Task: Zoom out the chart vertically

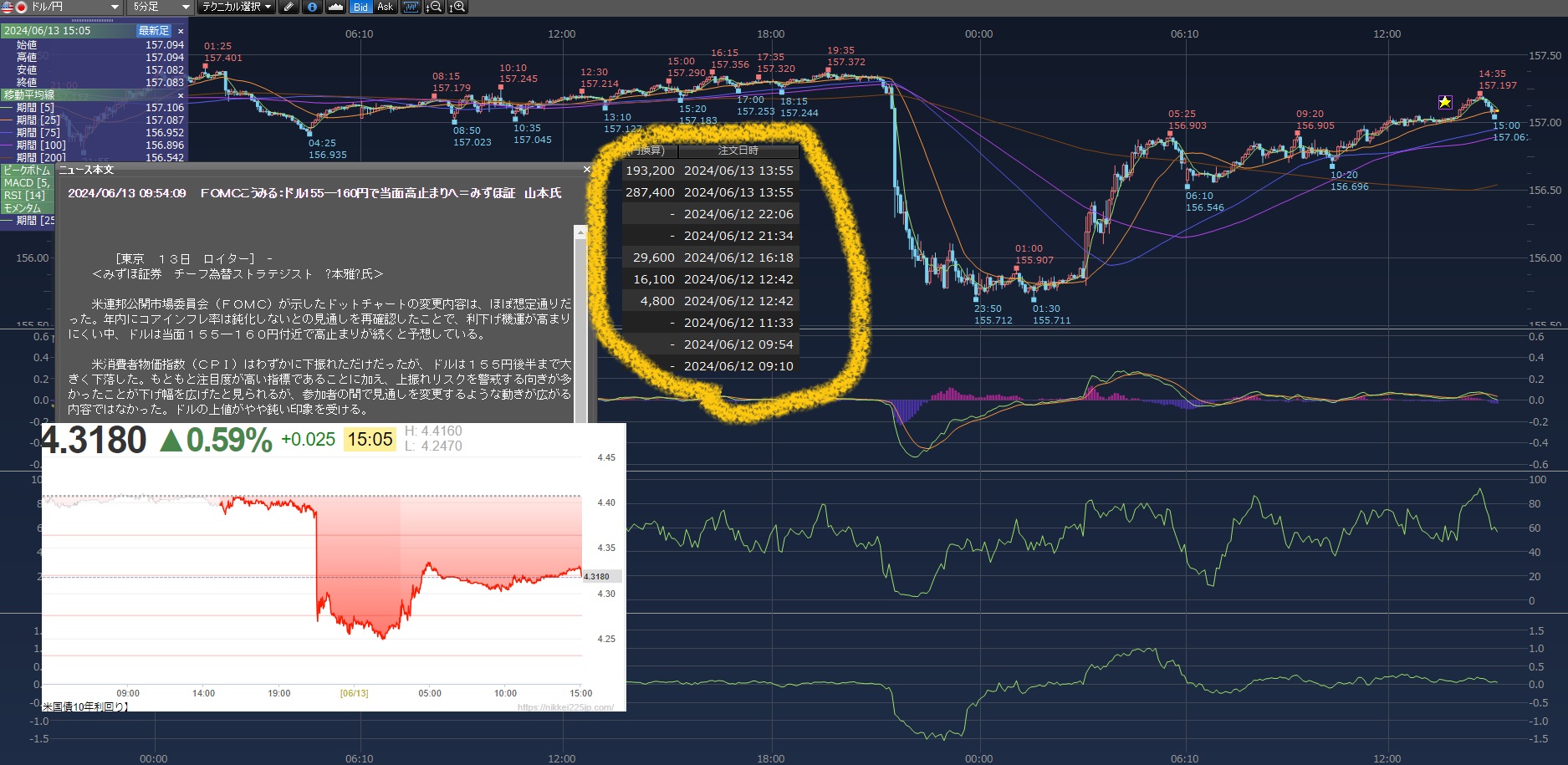Action: (434, 7)
